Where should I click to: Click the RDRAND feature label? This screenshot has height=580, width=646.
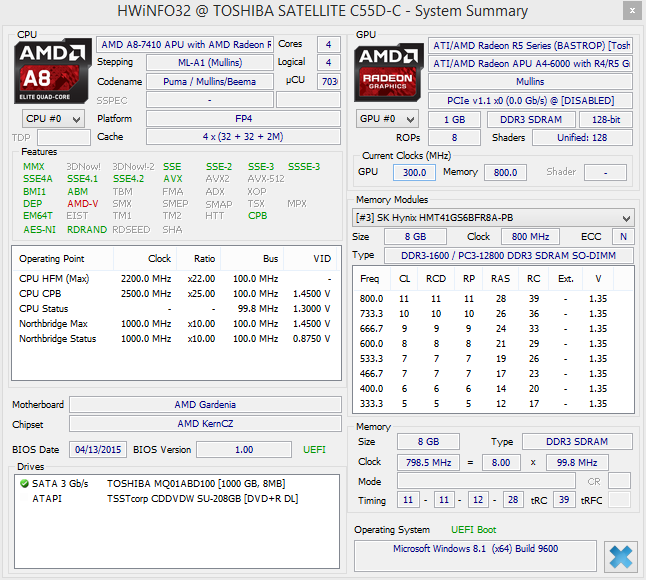(x=87, y=229)
